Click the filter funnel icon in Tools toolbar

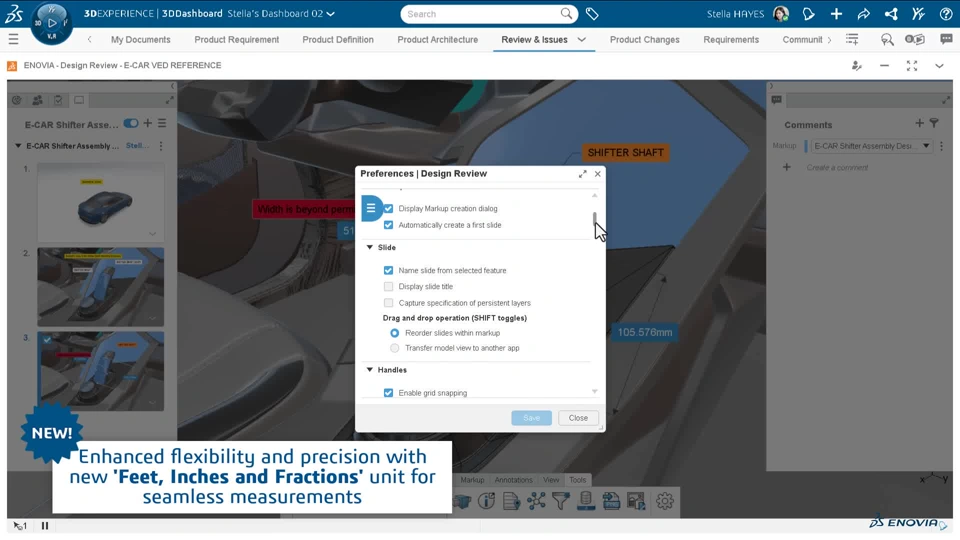coord(561,501)
